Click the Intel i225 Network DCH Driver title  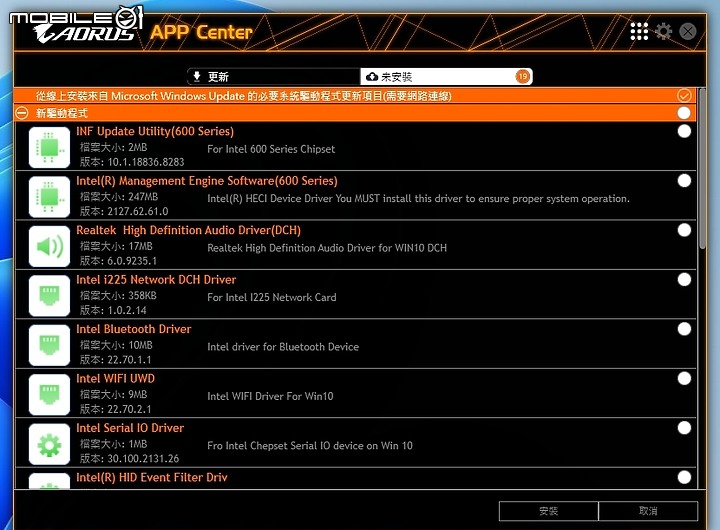pyautogui.click(x=156, y=280)
